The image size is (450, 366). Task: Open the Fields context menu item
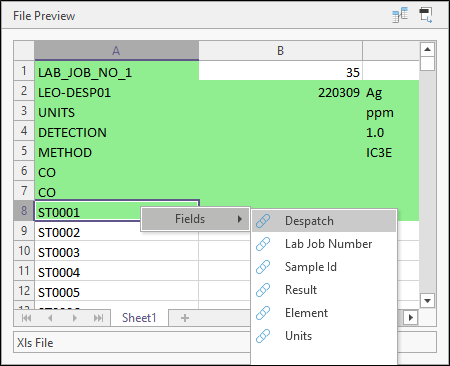coord(195,219)
